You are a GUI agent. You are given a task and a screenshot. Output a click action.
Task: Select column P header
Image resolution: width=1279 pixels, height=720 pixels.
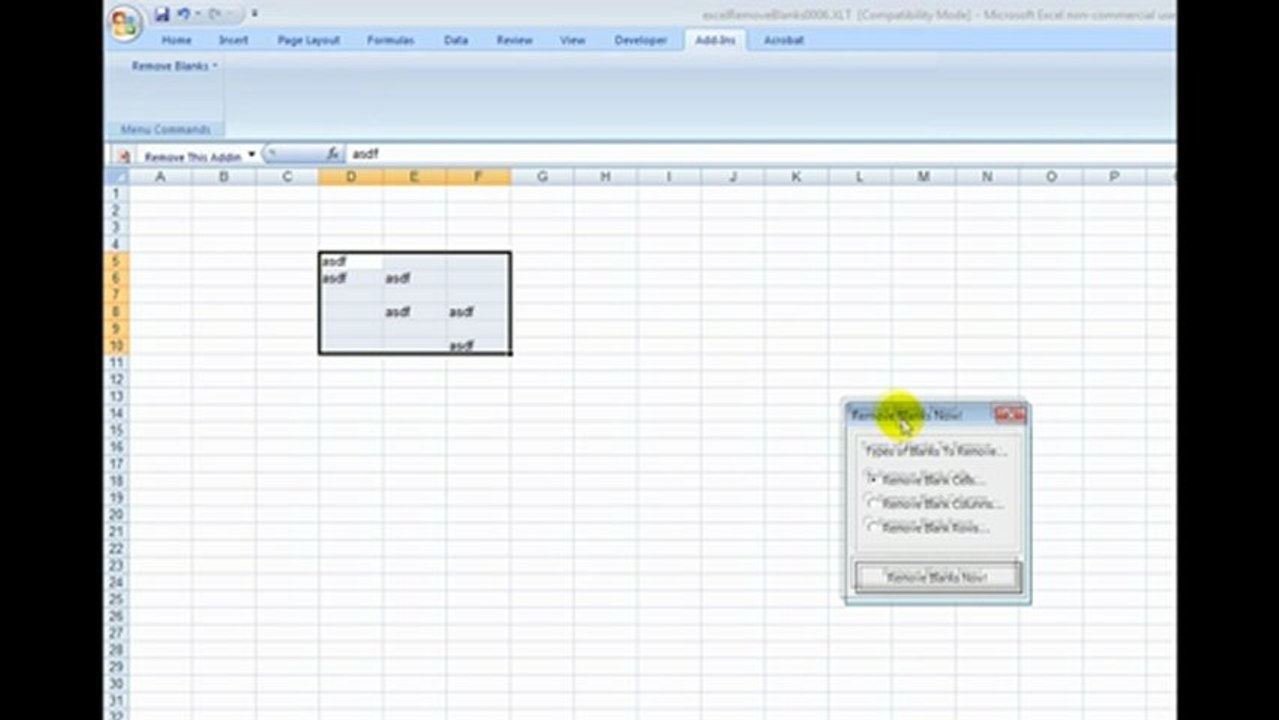(x=1114, y=177)
